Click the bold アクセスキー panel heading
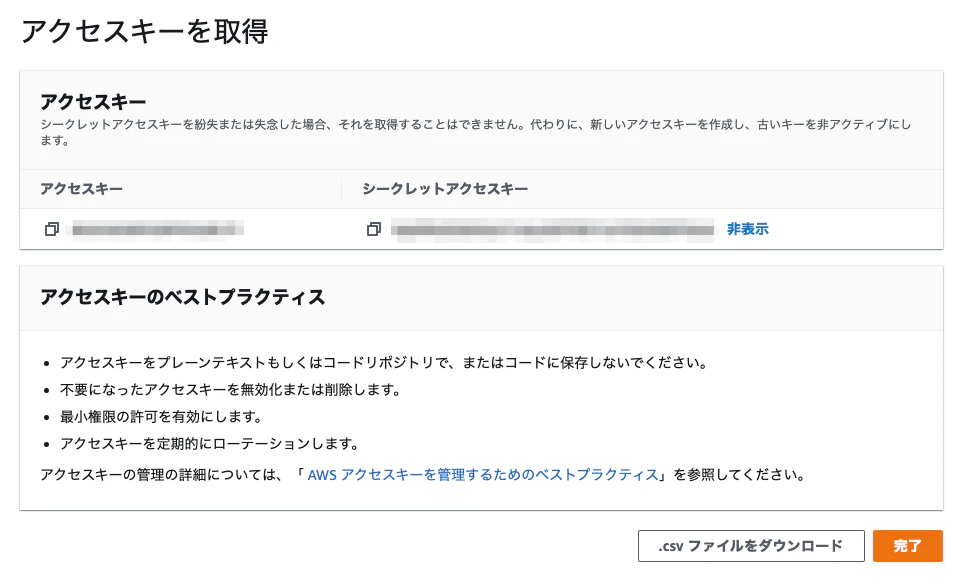This screenshot has height=587, width=967. (93, 102)
